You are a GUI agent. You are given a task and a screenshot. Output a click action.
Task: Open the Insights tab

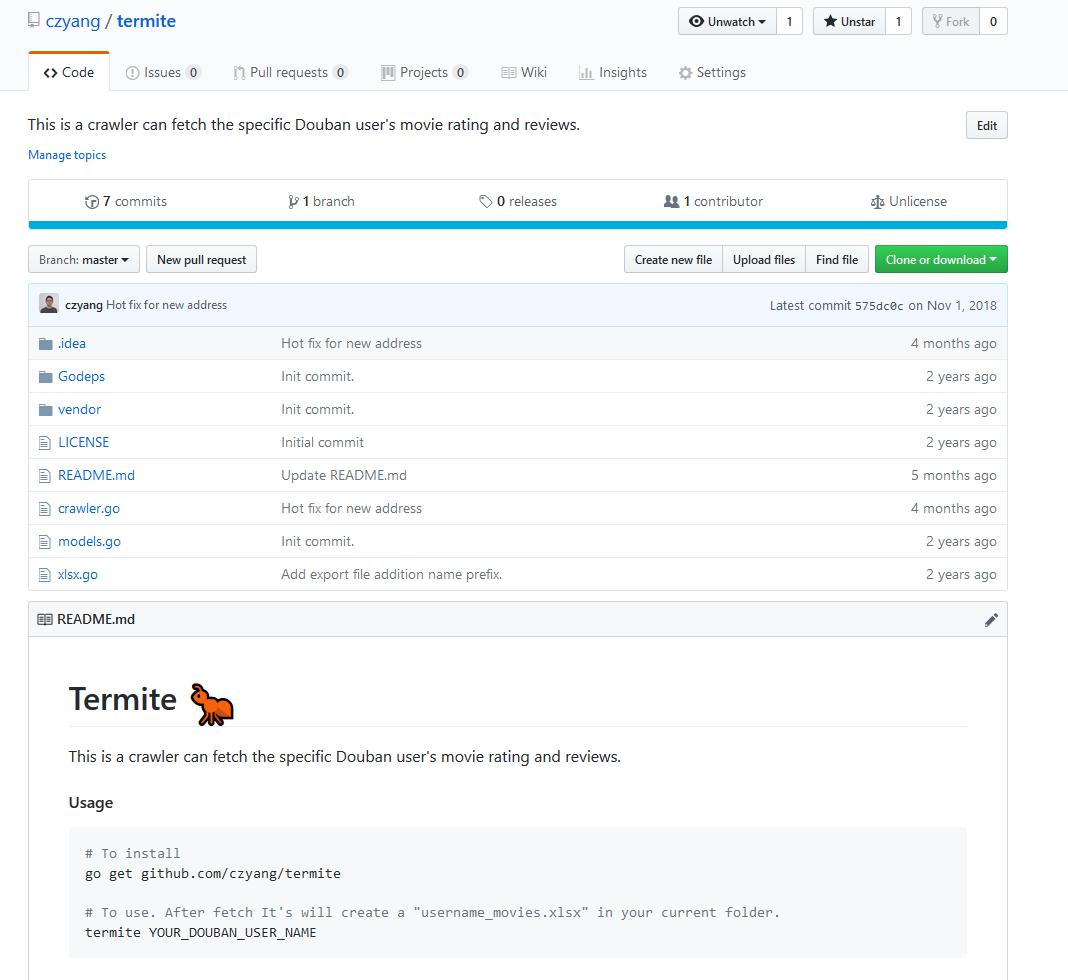click(x=612, y=73)
